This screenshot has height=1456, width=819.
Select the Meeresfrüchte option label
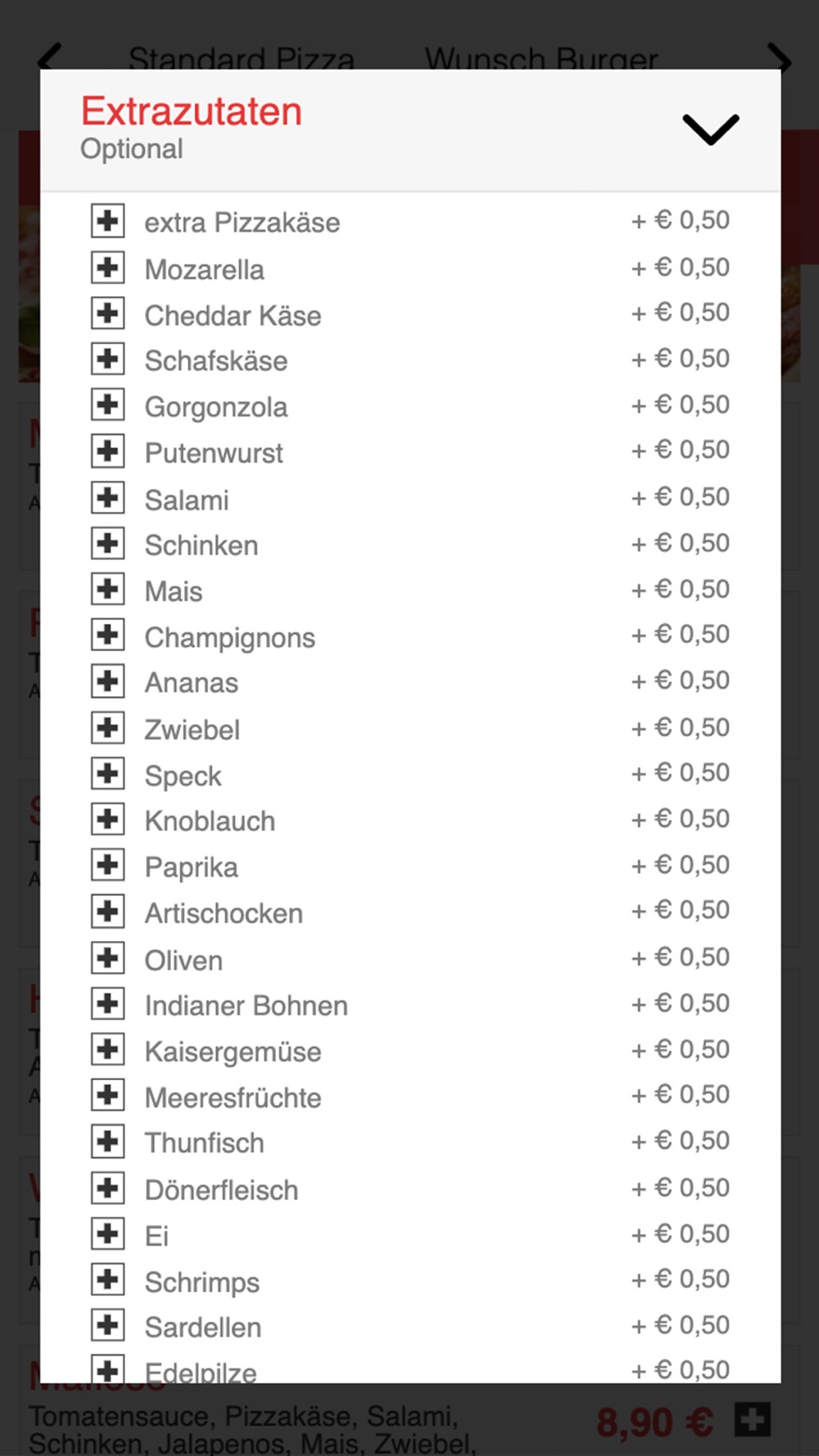pyautogui.click(x=233, y=1097)
